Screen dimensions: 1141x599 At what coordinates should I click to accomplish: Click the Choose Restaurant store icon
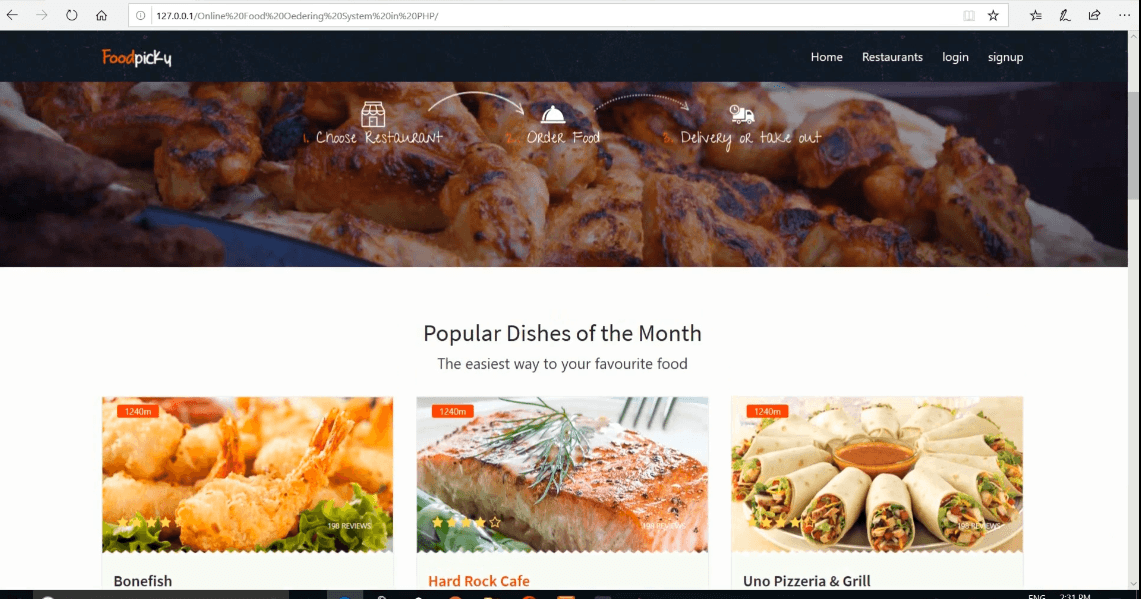click(x=373, y=114)
